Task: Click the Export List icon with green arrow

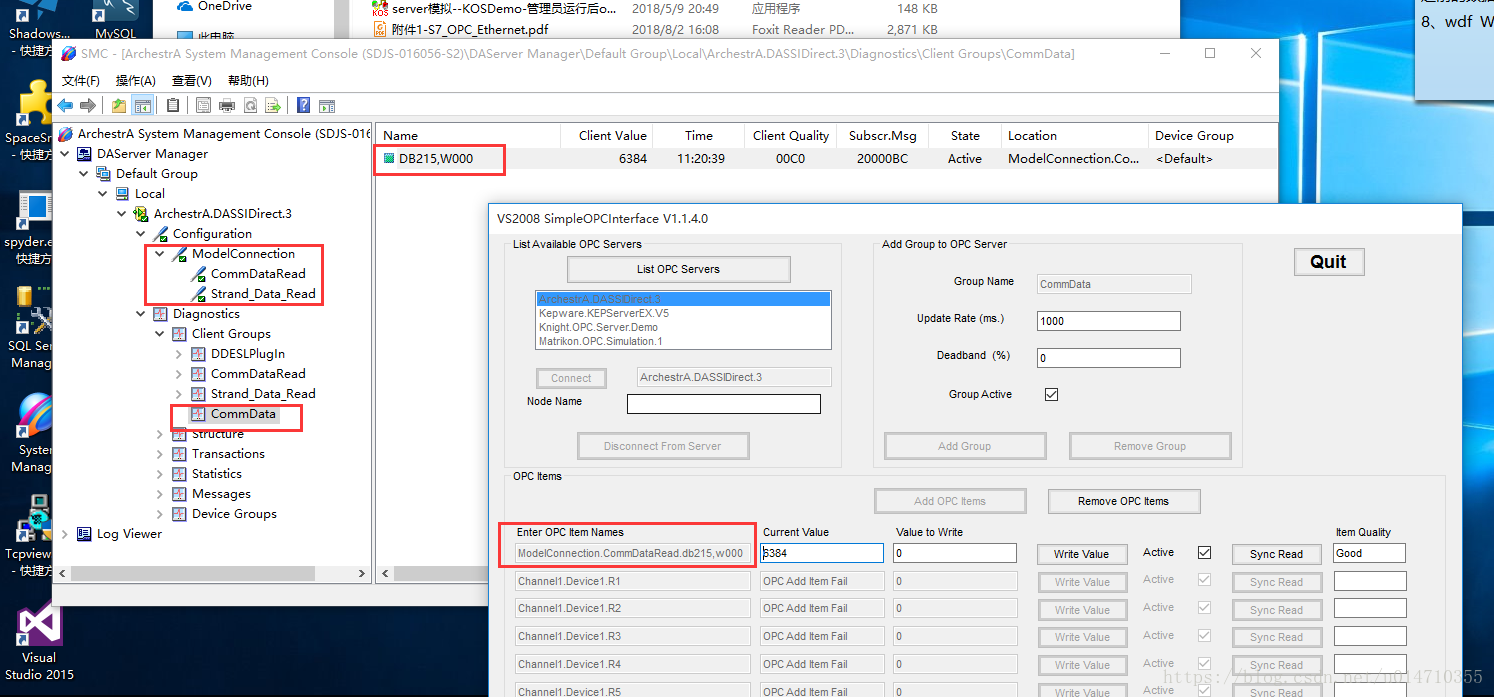Action: [x=272, y=105]
